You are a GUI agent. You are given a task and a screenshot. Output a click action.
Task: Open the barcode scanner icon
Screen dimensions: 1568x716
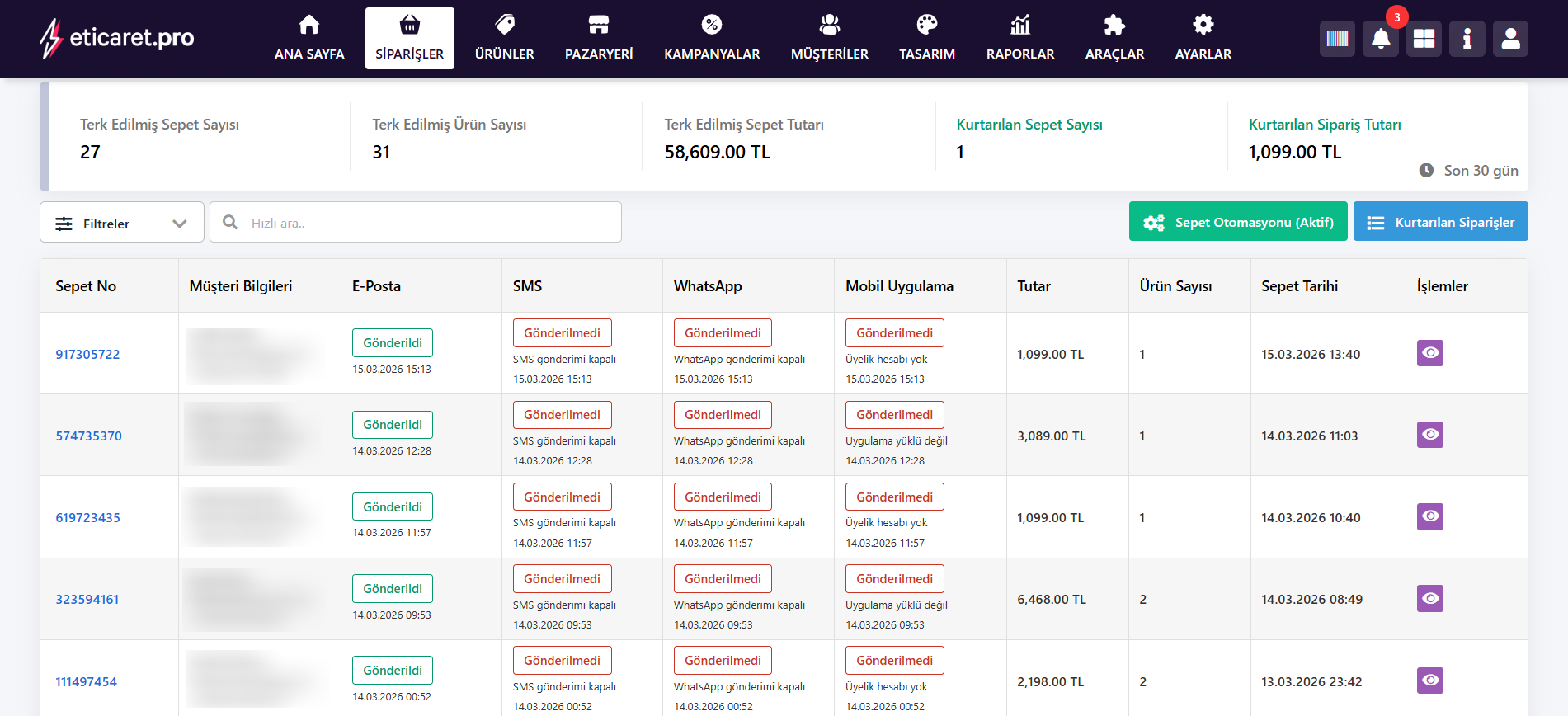click(x=1337, y=39)
